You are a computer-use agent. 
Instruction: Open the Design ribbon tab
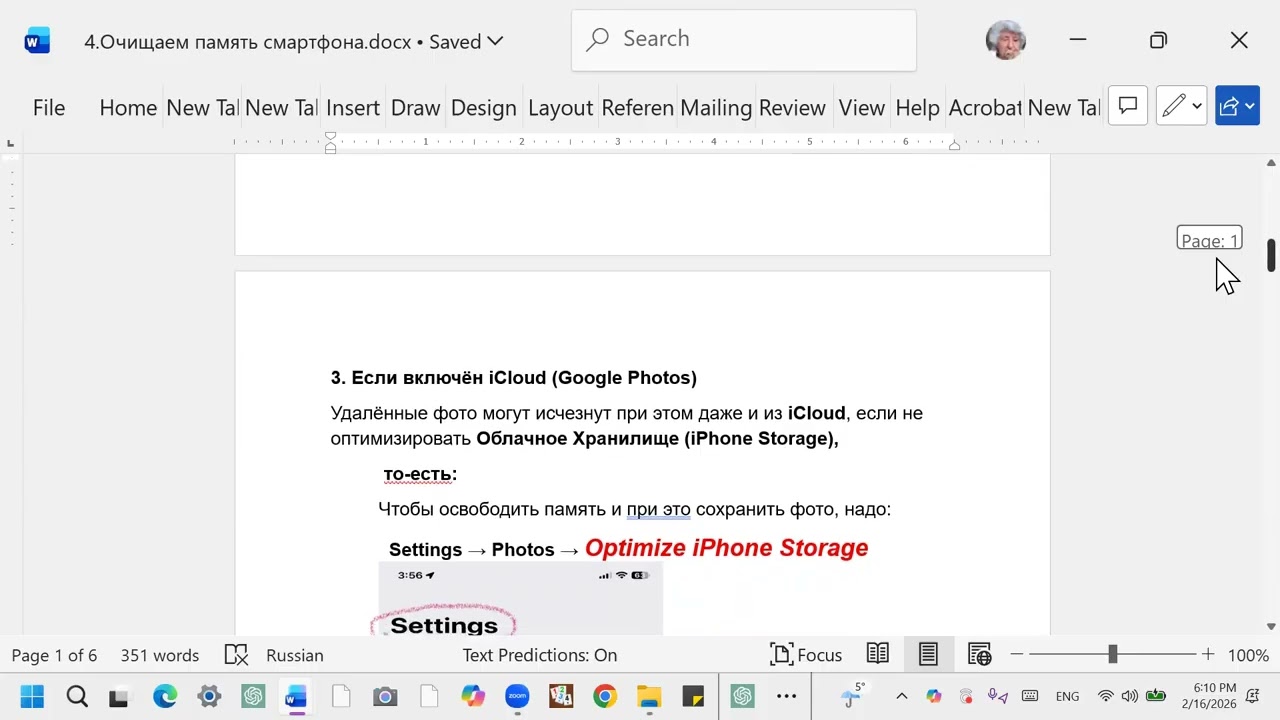click(x=484, y=108)
